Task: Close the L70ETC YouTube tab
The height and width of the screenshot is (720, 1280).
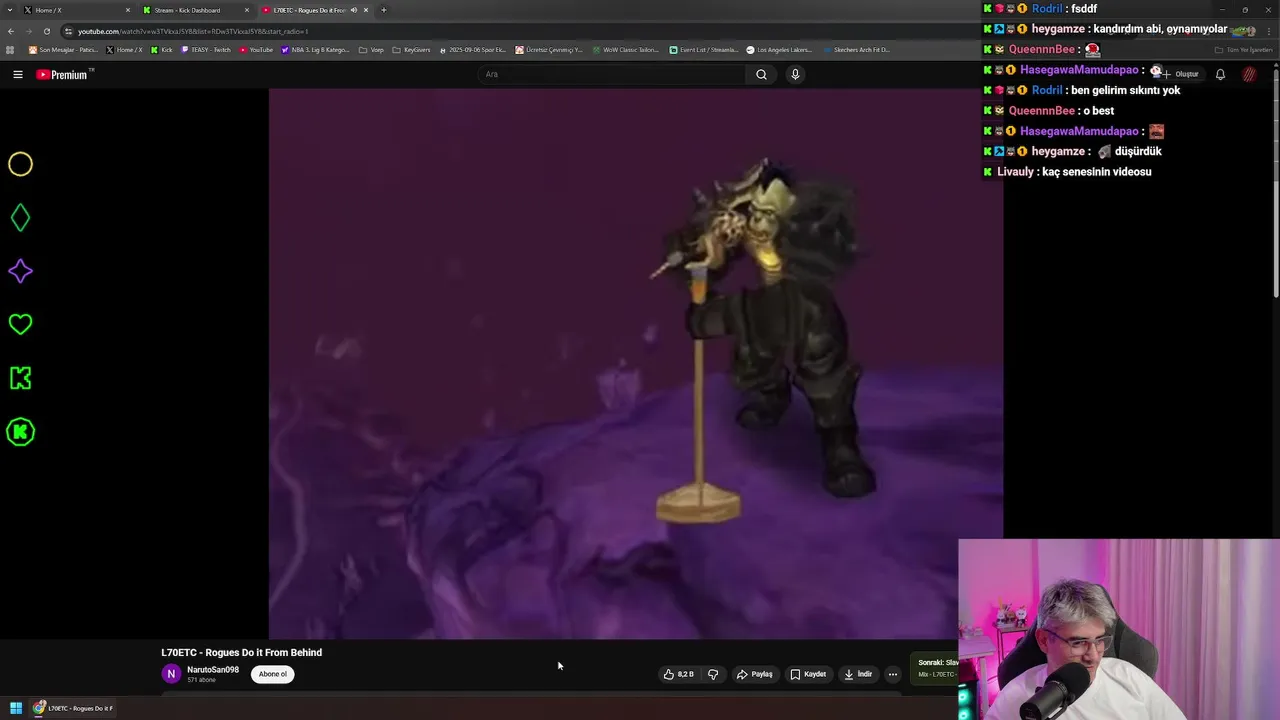Action: [x=366, y=10]
